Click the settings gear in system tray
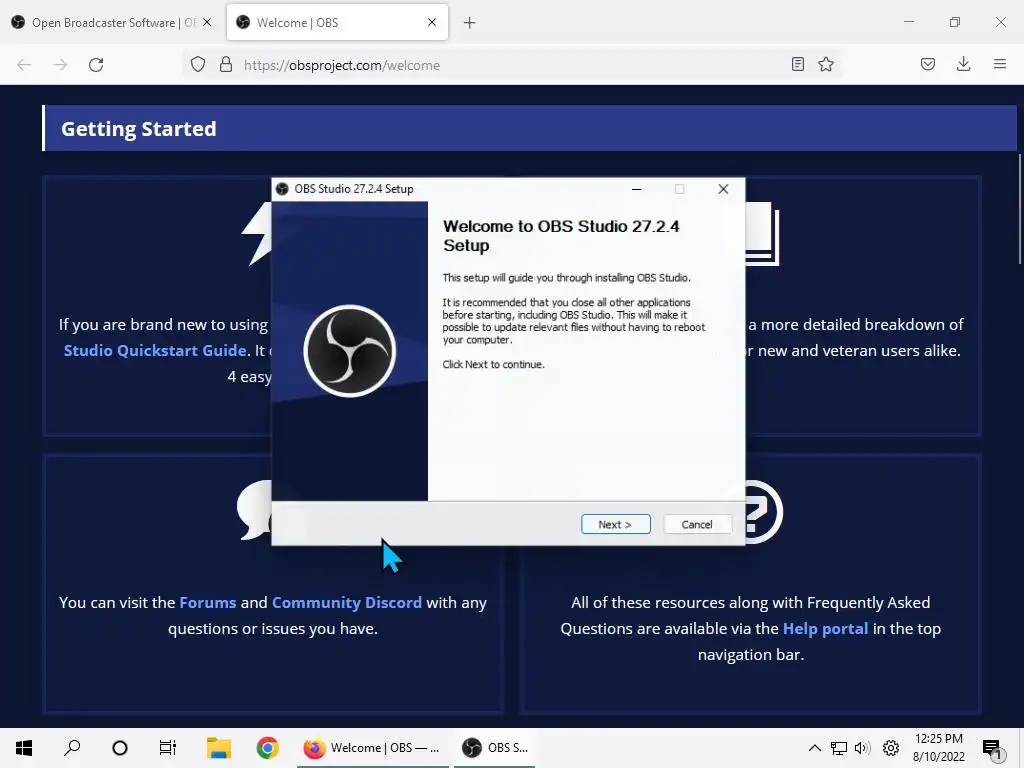 tap(891, 748)
